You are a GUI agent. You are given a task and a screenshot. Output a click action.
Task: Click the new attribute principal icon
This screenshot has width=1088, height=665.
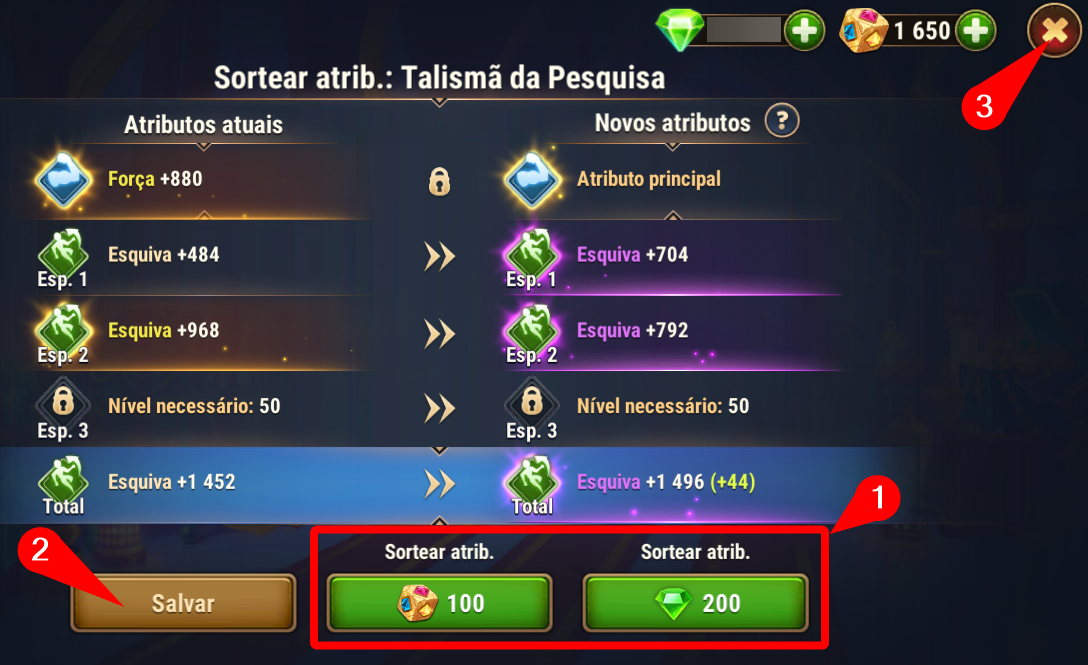[532, 180]
